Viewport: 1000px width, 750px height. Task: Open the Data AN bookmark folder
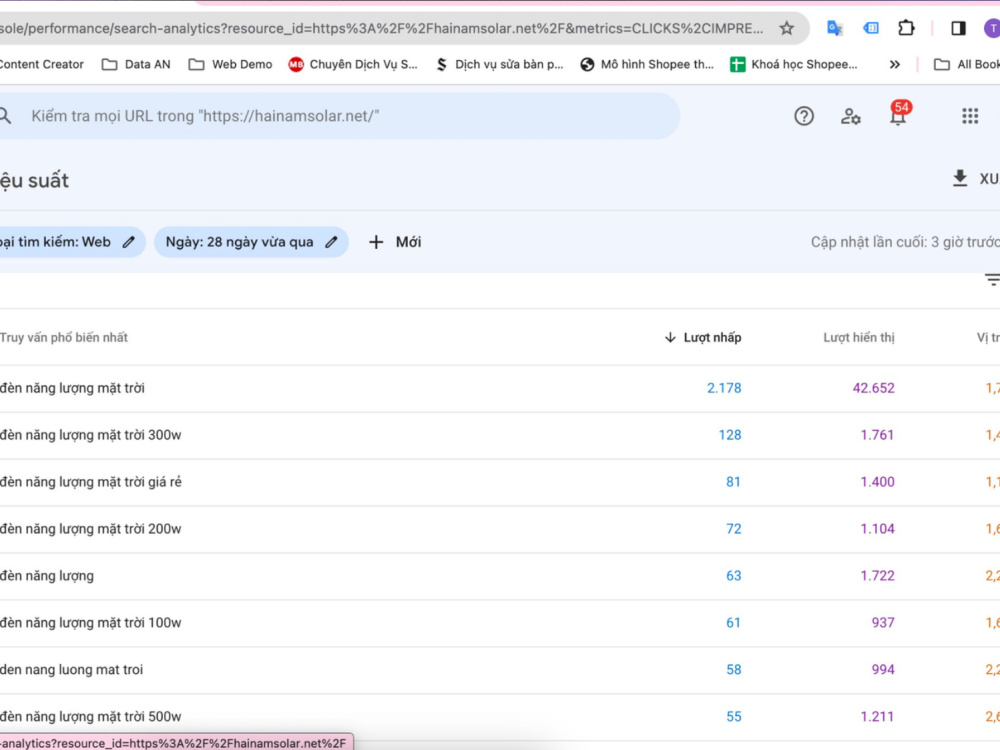[136, 64]
